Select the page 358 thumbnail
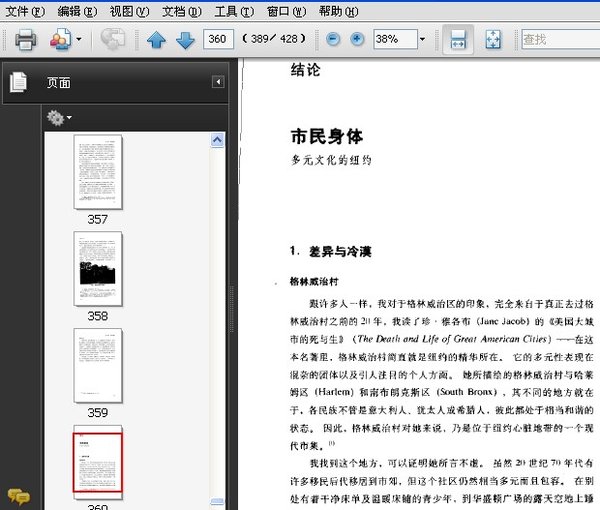600x510 pixels. click(97, 269)
